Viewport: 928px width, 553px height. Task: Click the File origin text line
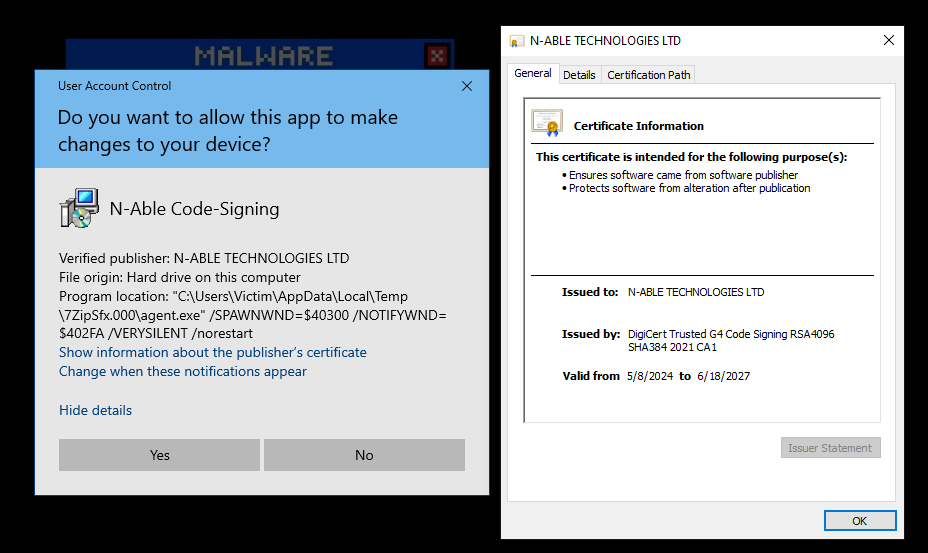(180, 277)
